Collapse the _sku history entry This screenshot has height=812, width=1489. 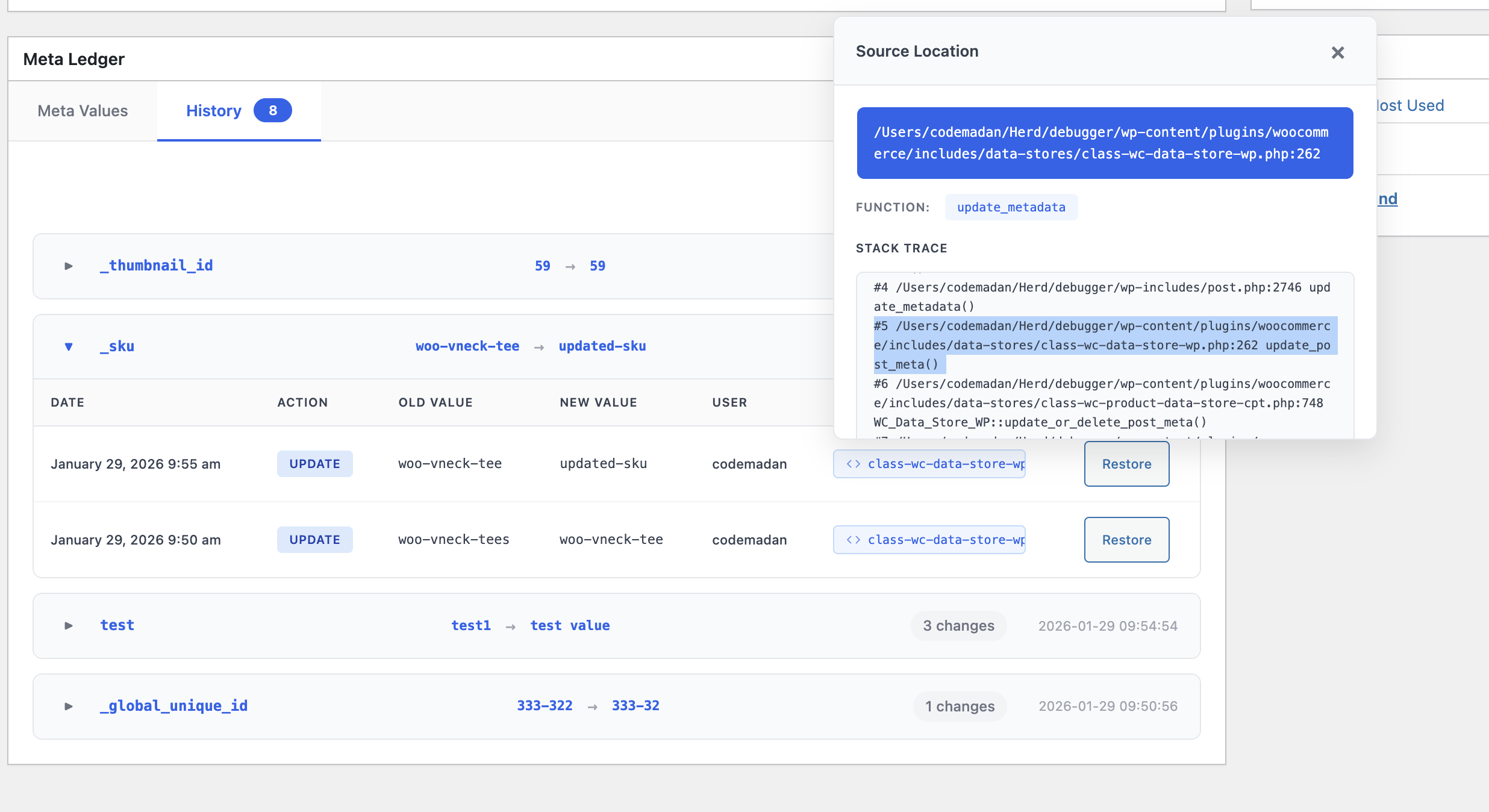tap(68, 346)
